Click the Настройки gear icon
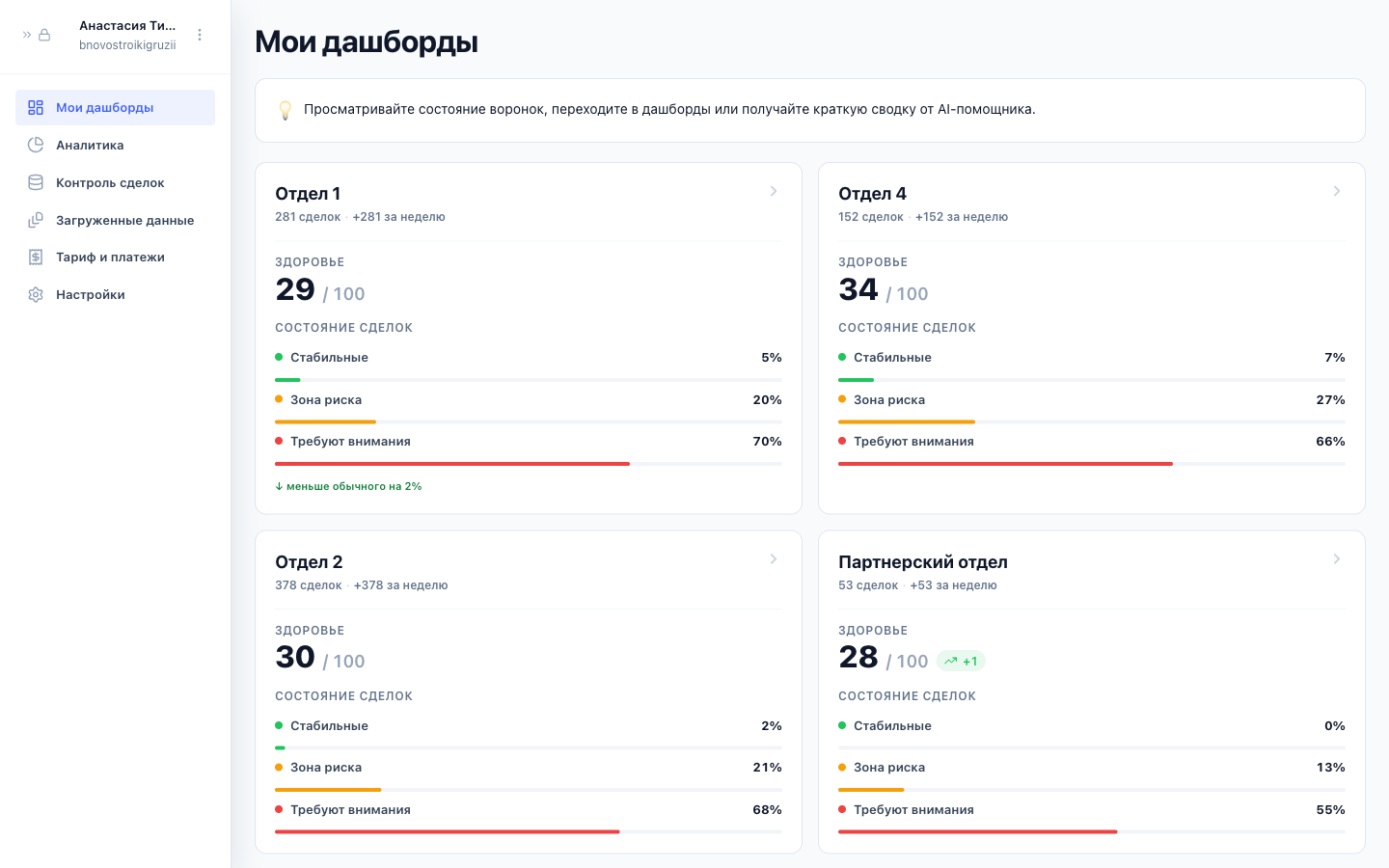Screen dimensions: 1389x868 36,294
